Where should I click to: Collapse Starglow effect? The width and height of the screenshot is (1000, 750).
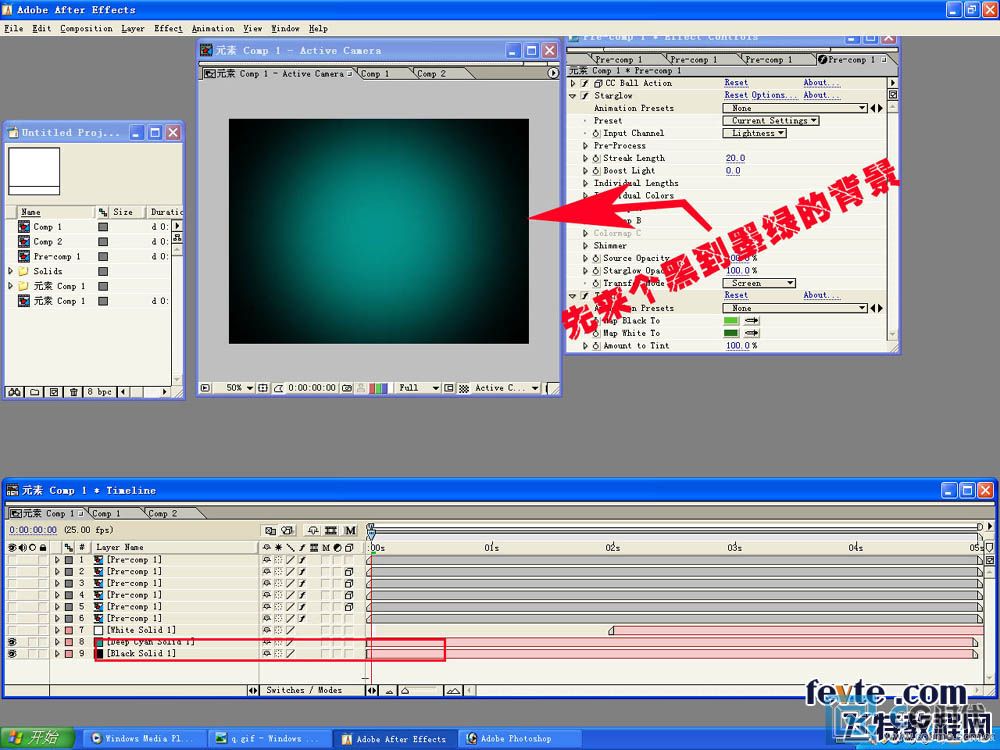[573, 96]
